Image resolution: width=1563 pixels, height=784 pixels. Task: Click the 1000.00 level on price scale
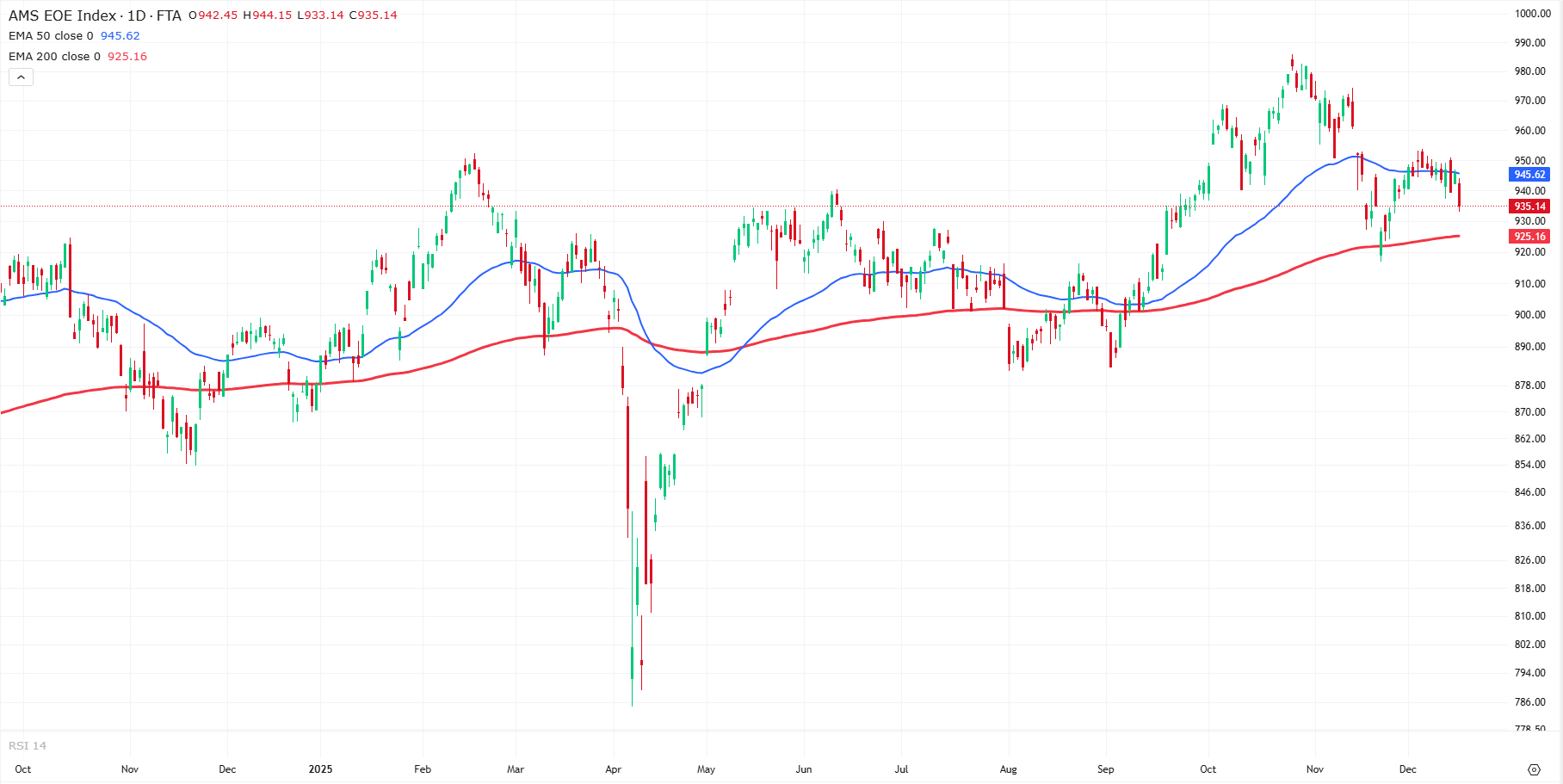[1532, 14]
